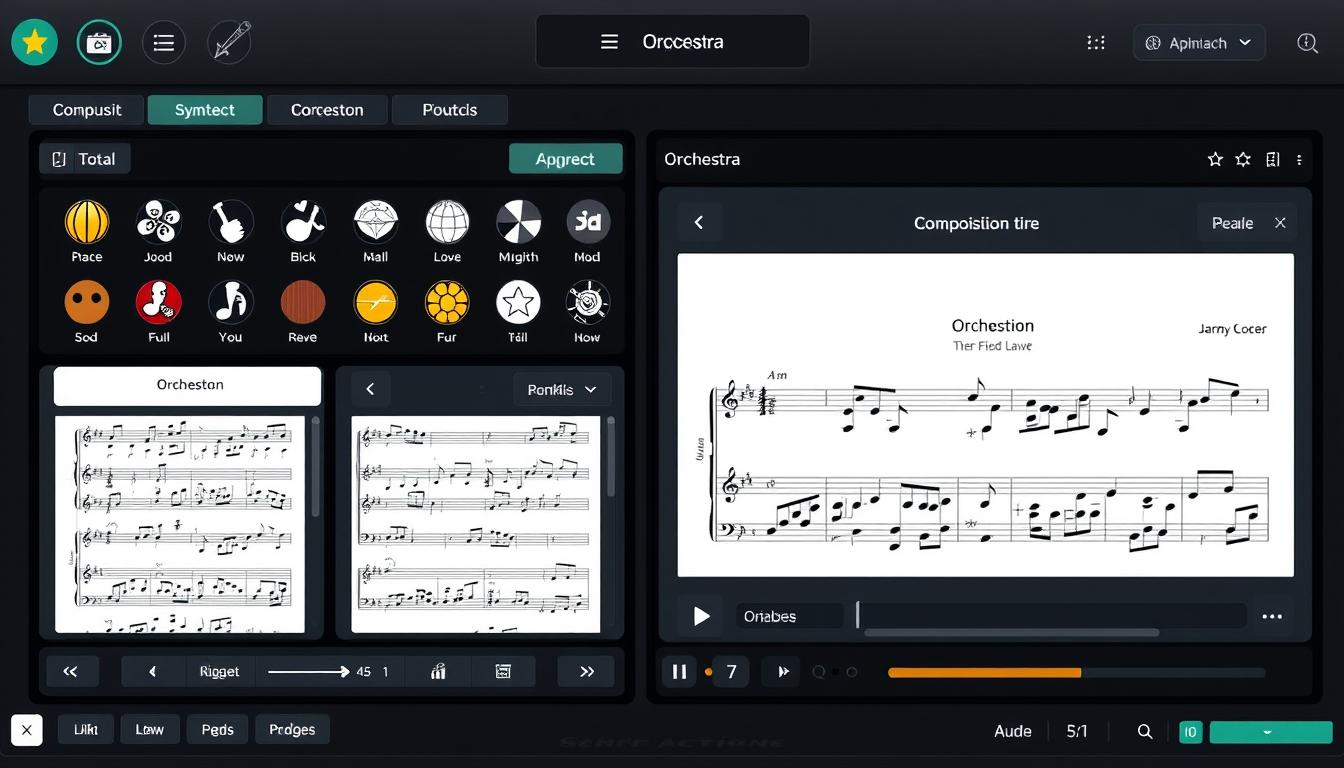Select the Till star instrument icon
The height and width of the screenshot is (768, 1344).
[518, 302]
